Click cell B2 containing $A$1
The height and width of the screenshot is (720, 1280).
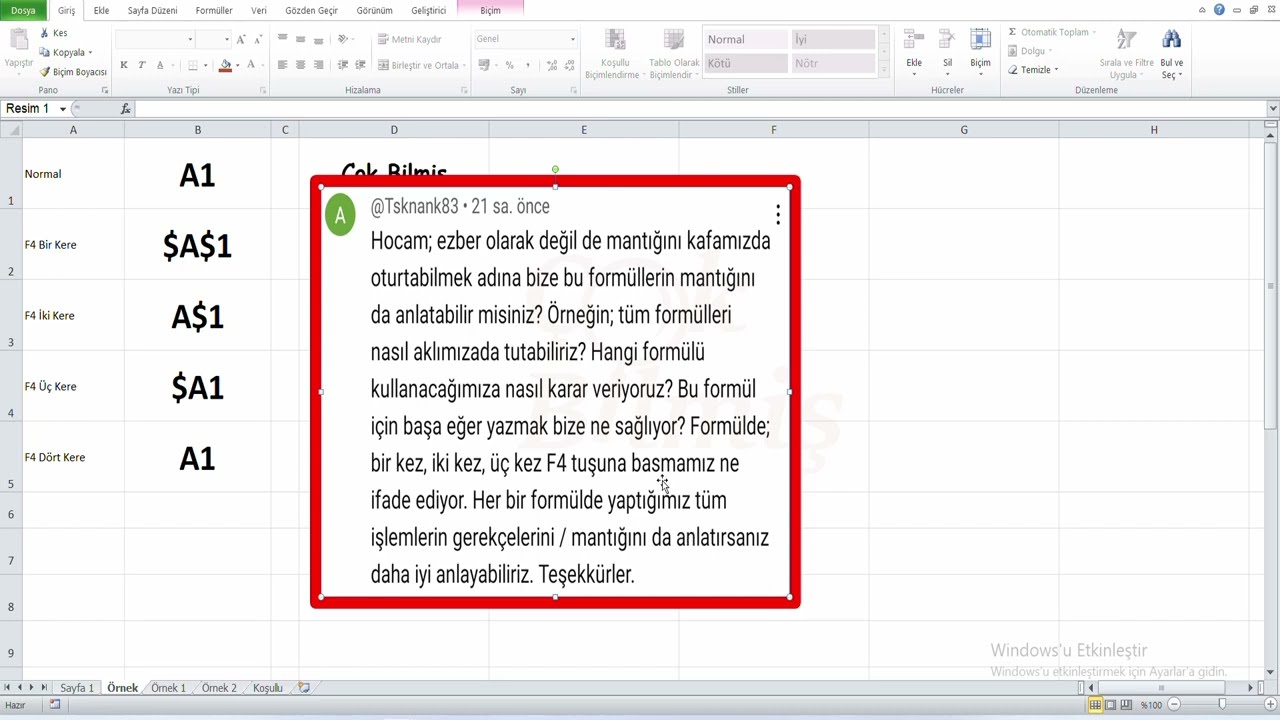pos(197,245)
